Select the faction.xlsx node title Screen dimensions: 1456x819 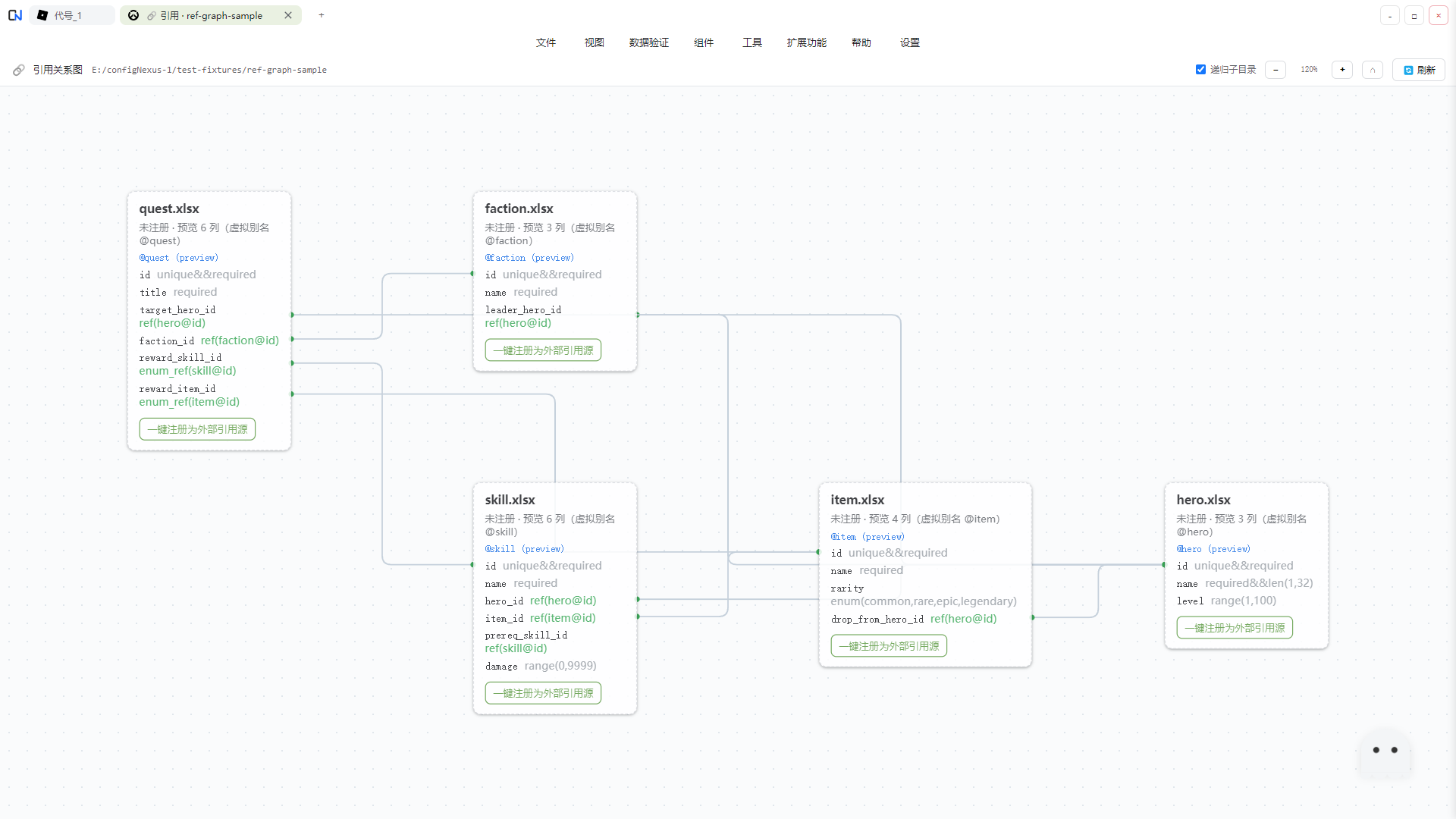click(519, 209)
